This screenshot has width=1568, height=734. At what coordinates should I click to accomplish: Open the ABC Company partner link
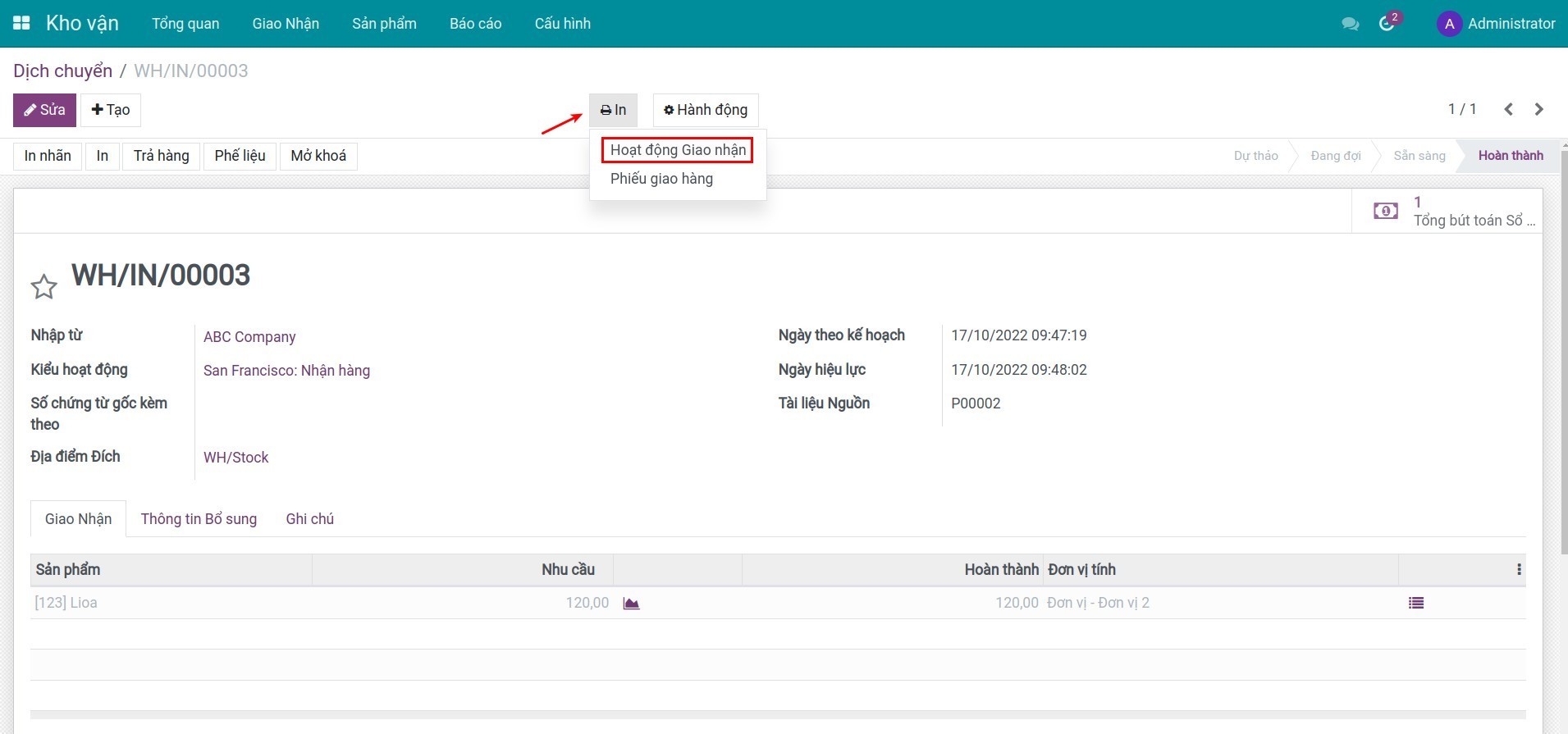click(x=249, y=337)
